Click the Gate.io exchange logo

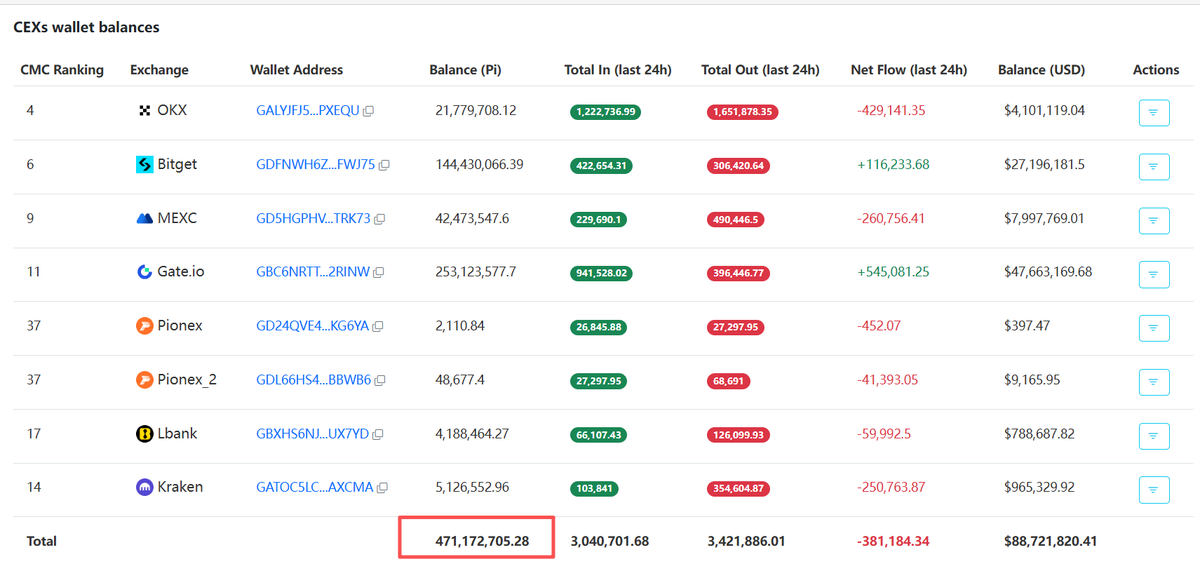click(144, 272)
